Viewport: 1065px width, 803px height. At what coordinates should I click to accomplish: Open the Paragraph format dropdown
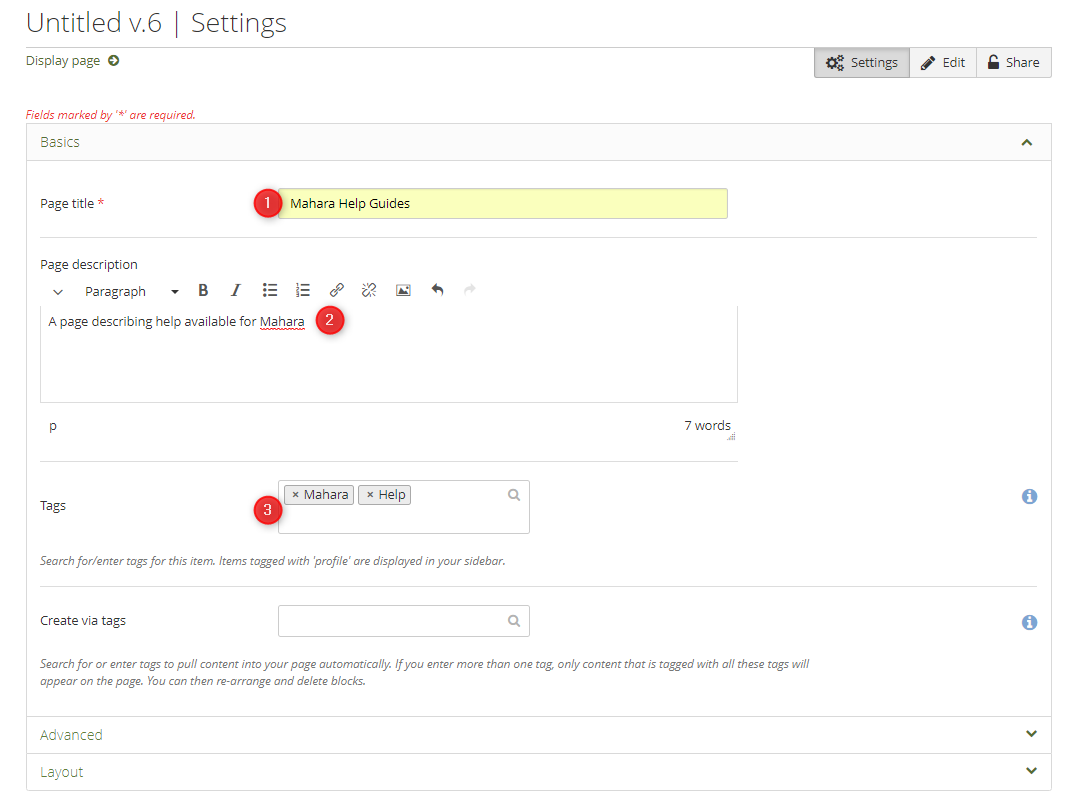pos(131,292)
